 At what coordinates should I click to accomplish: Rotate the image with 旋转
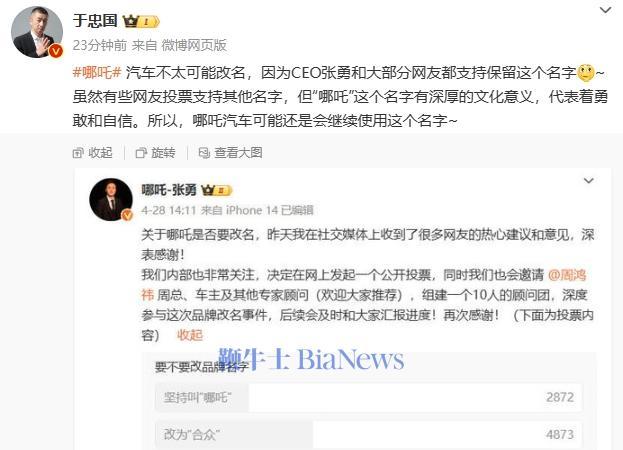click(155, 153)
